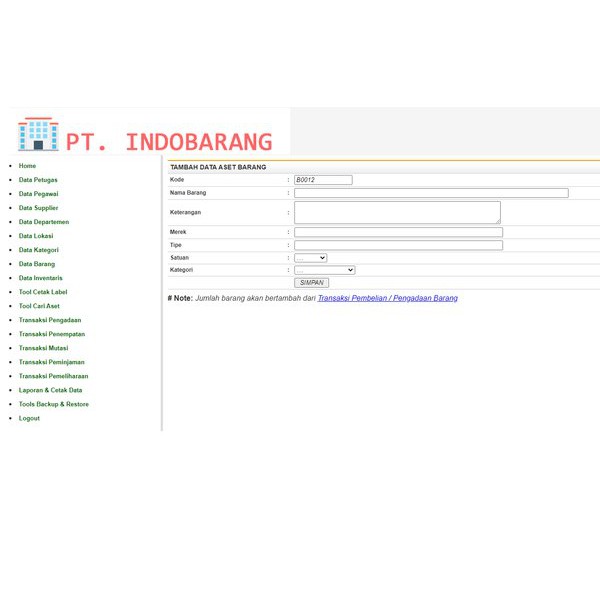600x600 pixels.
Task: Click Tools Backup & Restore
Action: coord(53,404)
